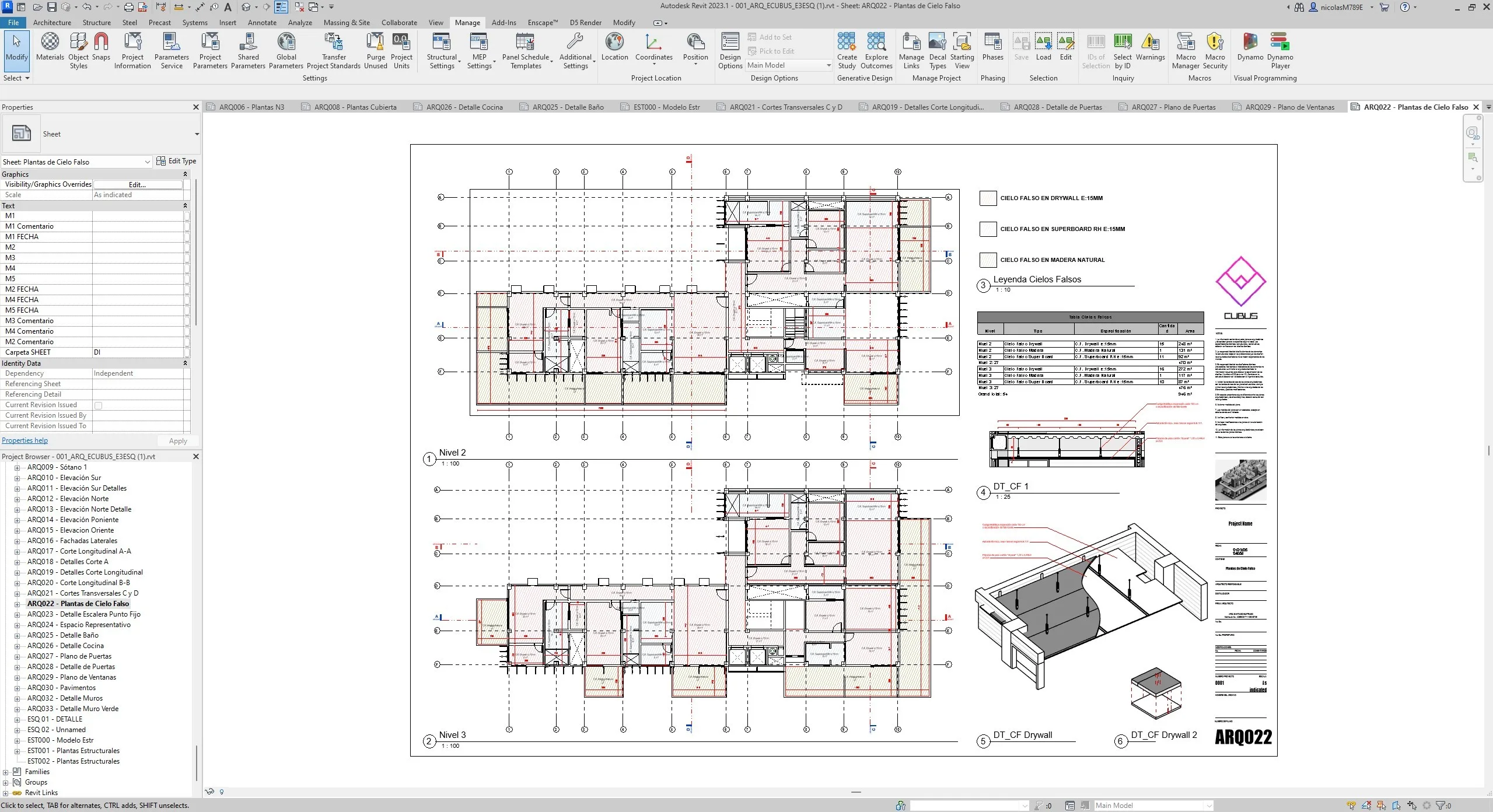Click the building 3D thumbnail in title block
Image resolution: width=1493 pixels, height=812 pixels.
pyautogui.click(x=1240, y=480)
